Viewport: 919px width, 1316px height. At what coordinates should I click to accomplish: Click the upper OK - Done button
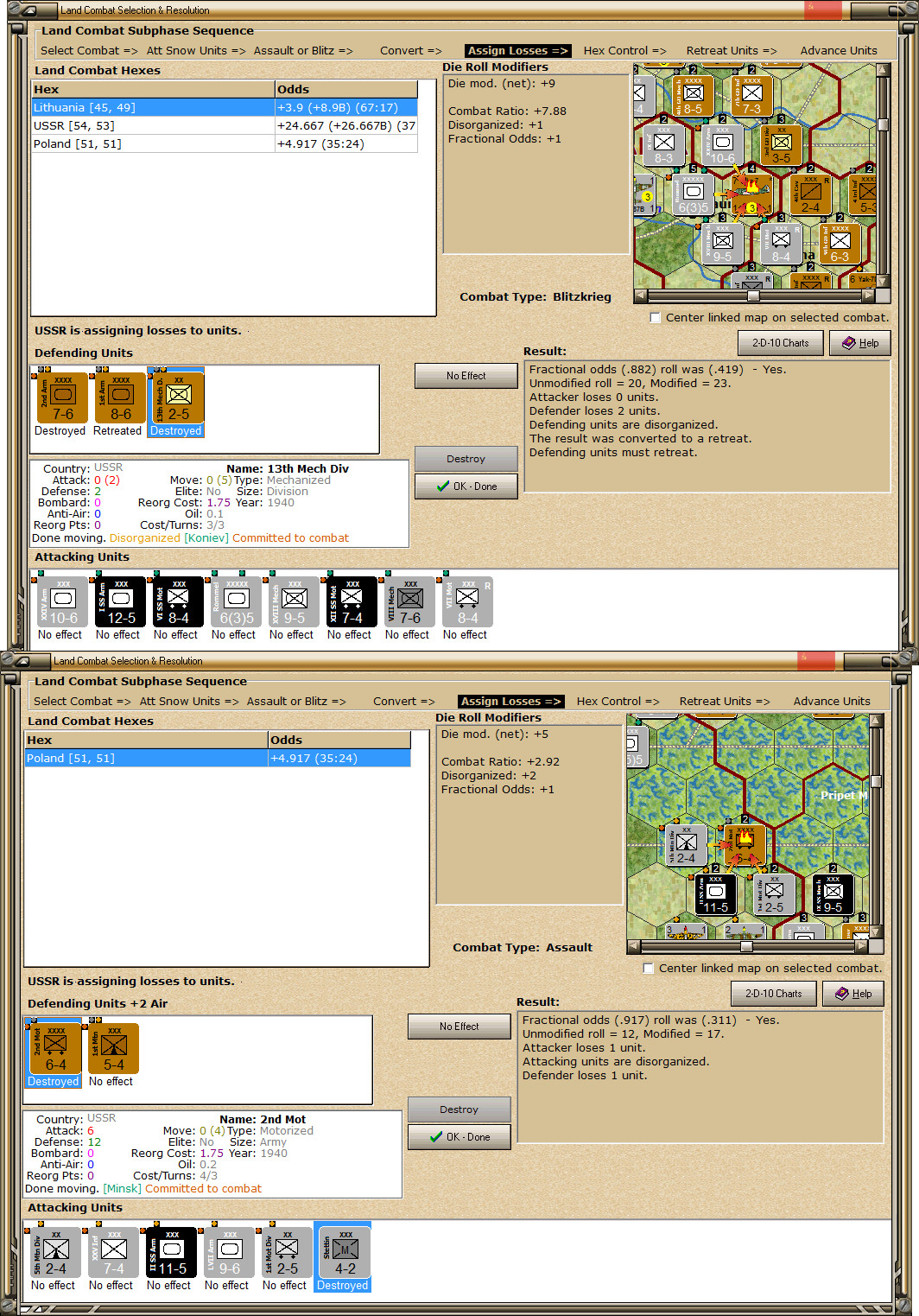point(466,486)
